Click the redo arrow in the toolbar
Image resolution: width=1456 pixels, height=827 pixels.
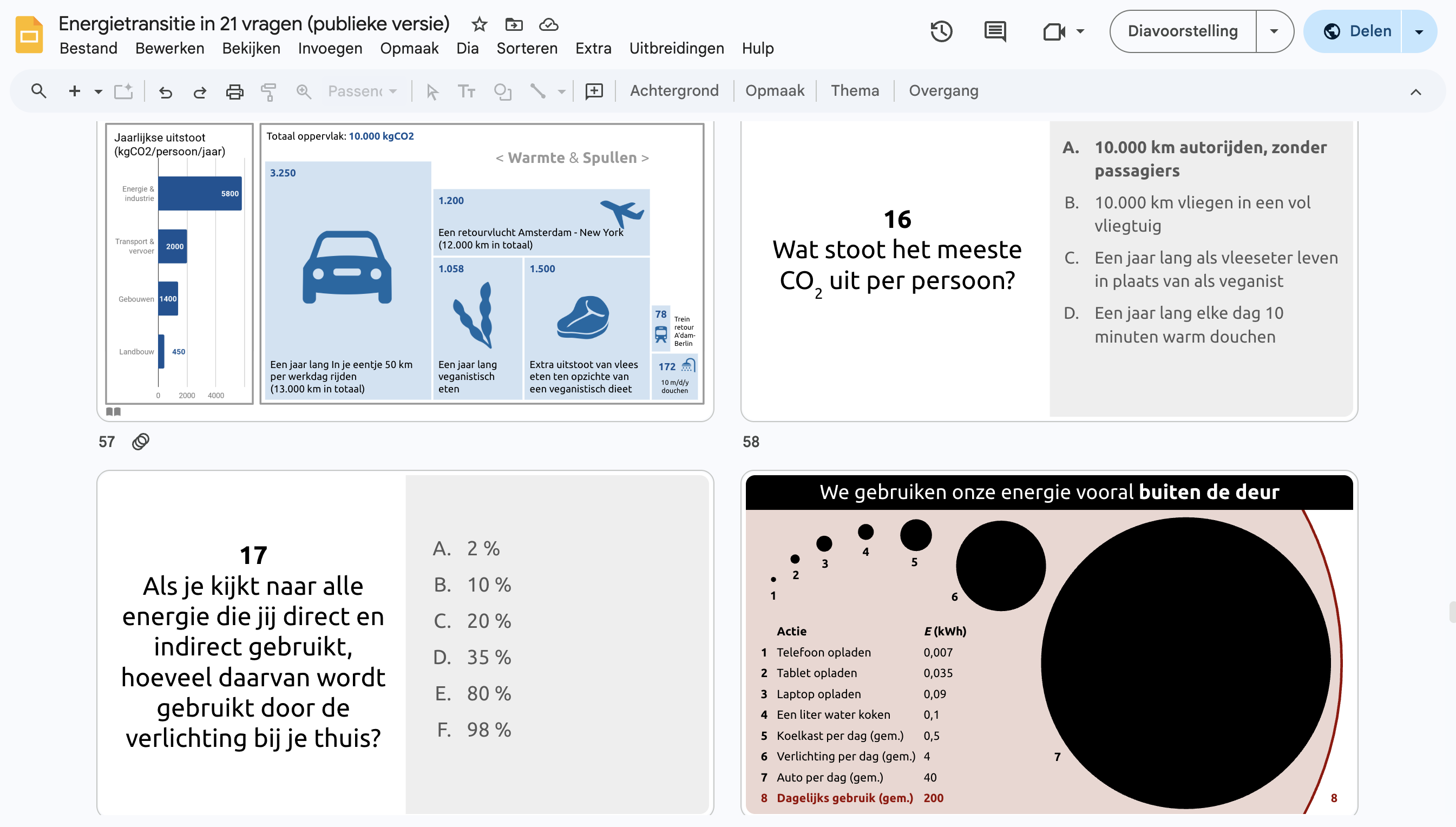(x=199, y=91)
